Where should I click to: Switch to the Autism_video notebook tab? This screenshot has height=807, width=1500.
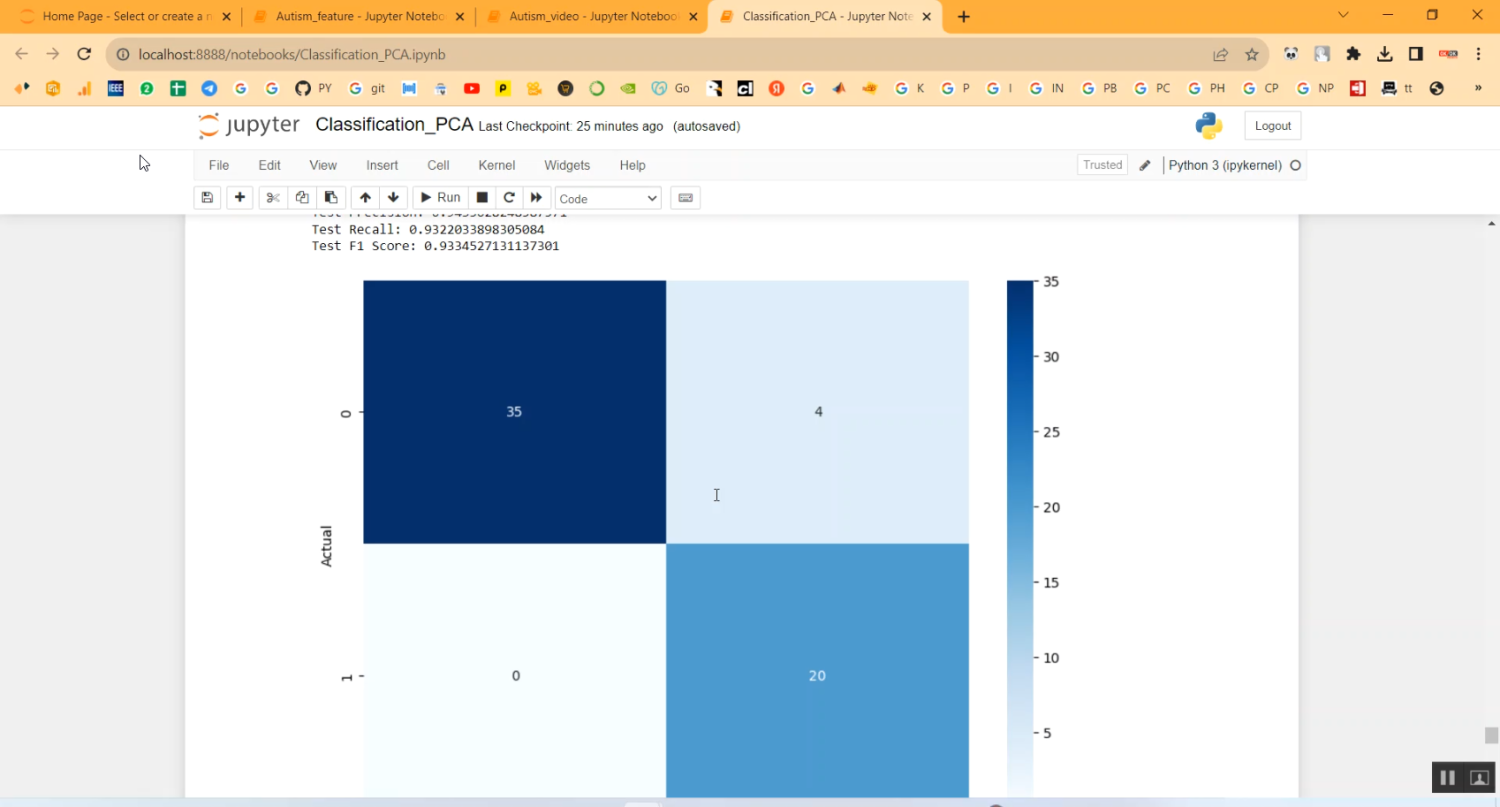[592, 17]
